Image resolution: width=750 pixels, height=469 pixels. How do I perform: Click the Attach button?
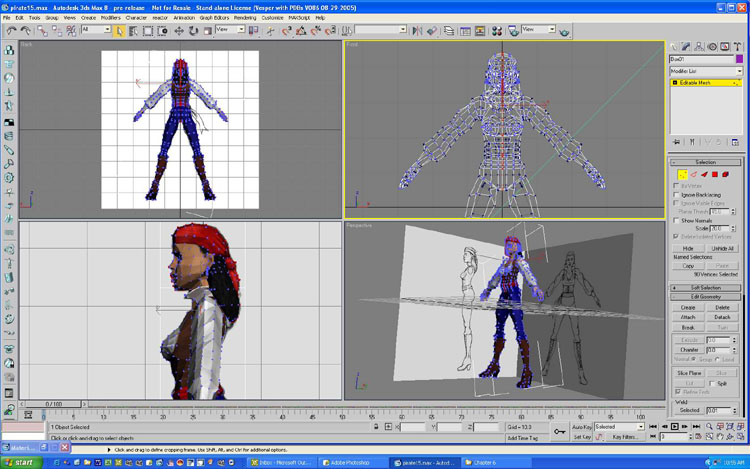(x=688, y=317)
